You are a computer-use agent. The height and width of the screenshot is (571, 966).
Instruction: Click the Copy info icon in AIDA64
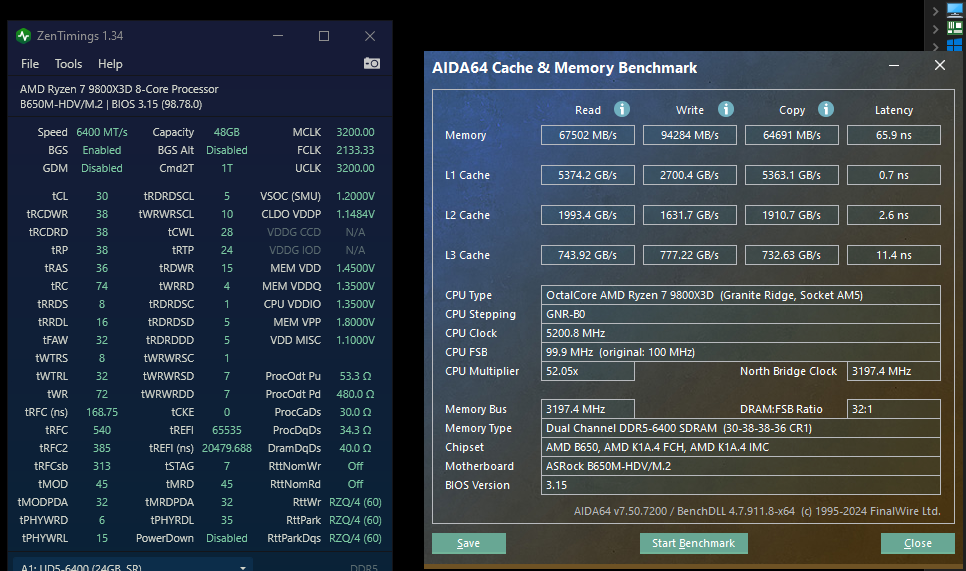pos(826,109)
